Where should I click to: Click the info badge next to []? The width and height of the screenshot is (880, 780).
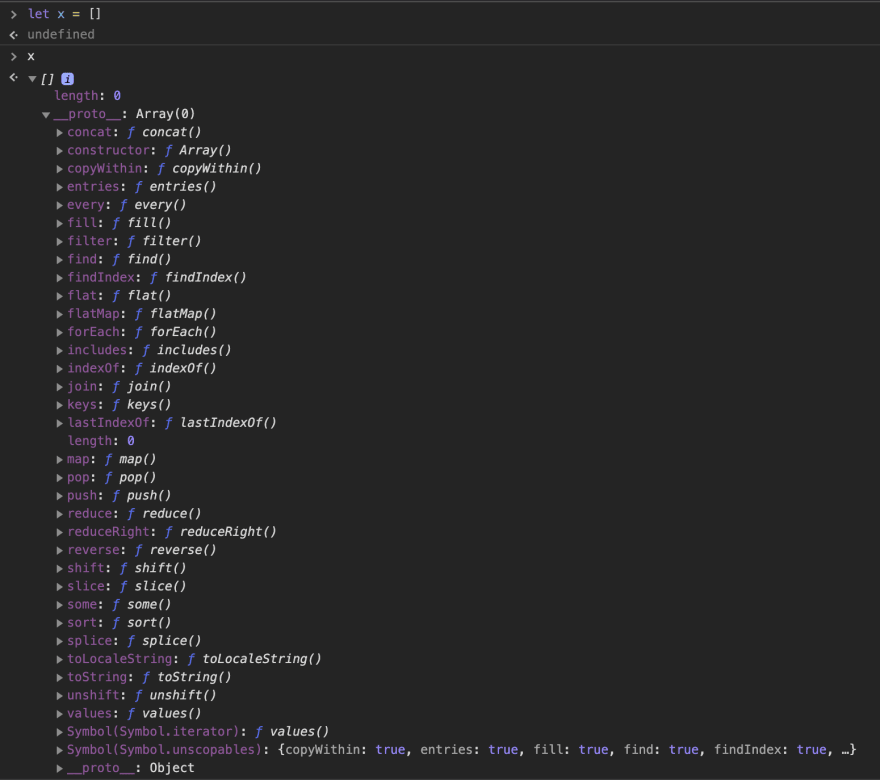click(67, 79)
